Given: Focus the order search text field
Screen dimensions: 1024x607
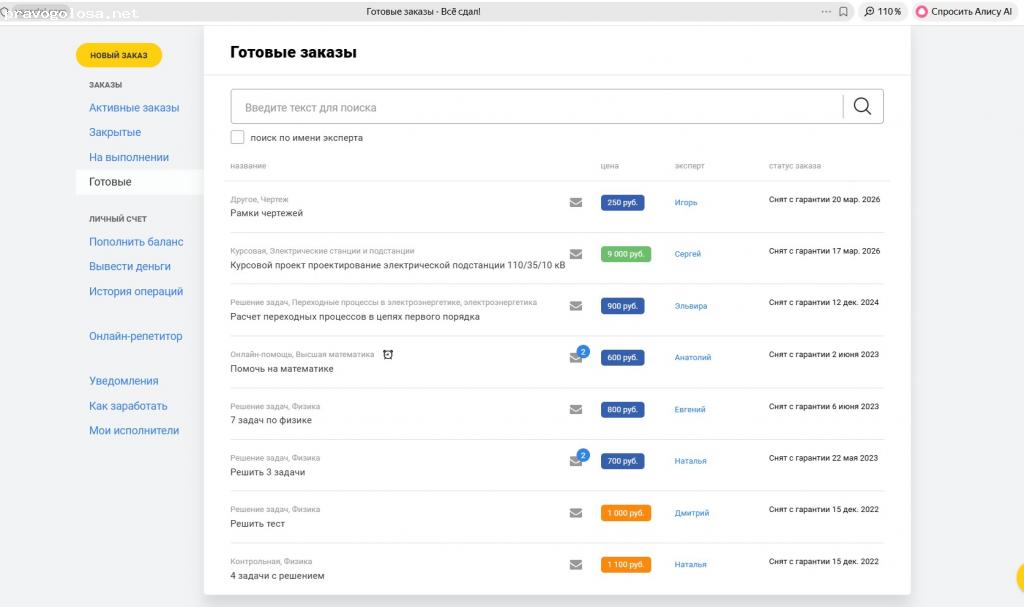Looking at the screenshot, I should coord(536,107).
